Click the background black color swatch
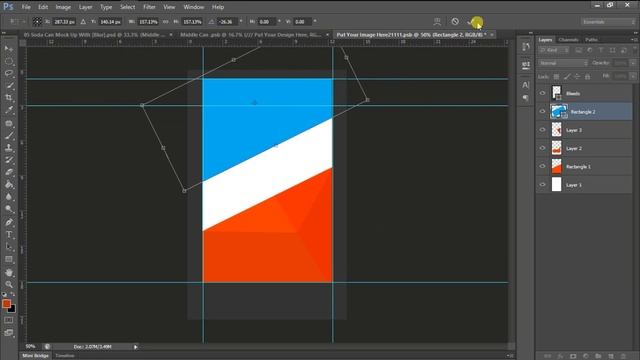Image resolution: width=640 pixels, height=360 pixels. click(12, 309)
